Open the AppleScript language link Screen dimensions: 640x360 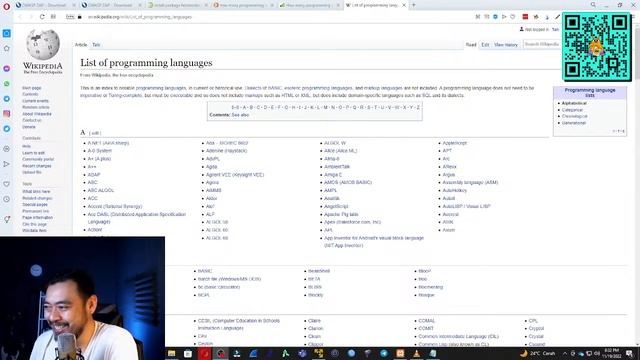[454, 143]
